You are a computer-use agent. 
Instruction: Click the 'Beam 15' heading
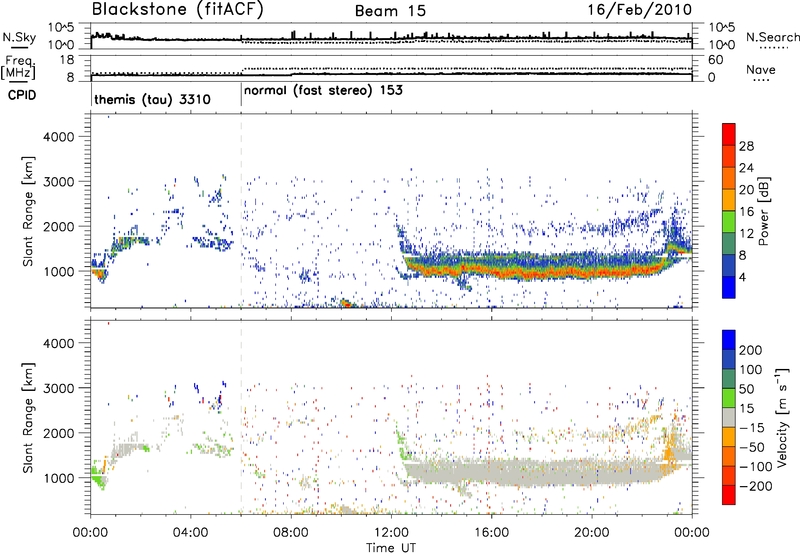tap(390, 11)
